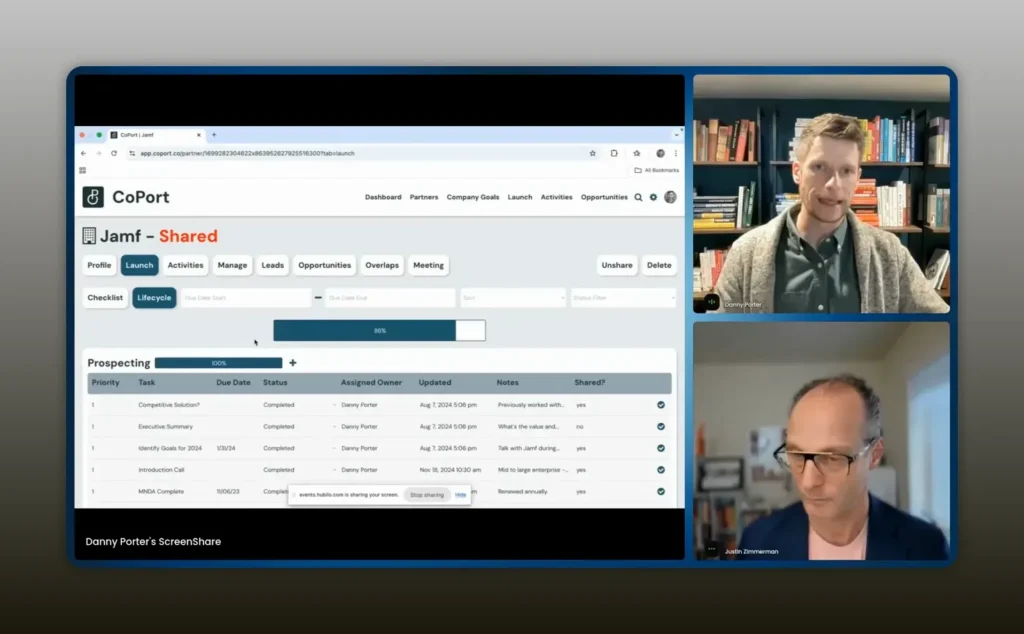Click the user profile avatar in CoPort header
This screenshot has width=1024, height=634.
(670, 197)
